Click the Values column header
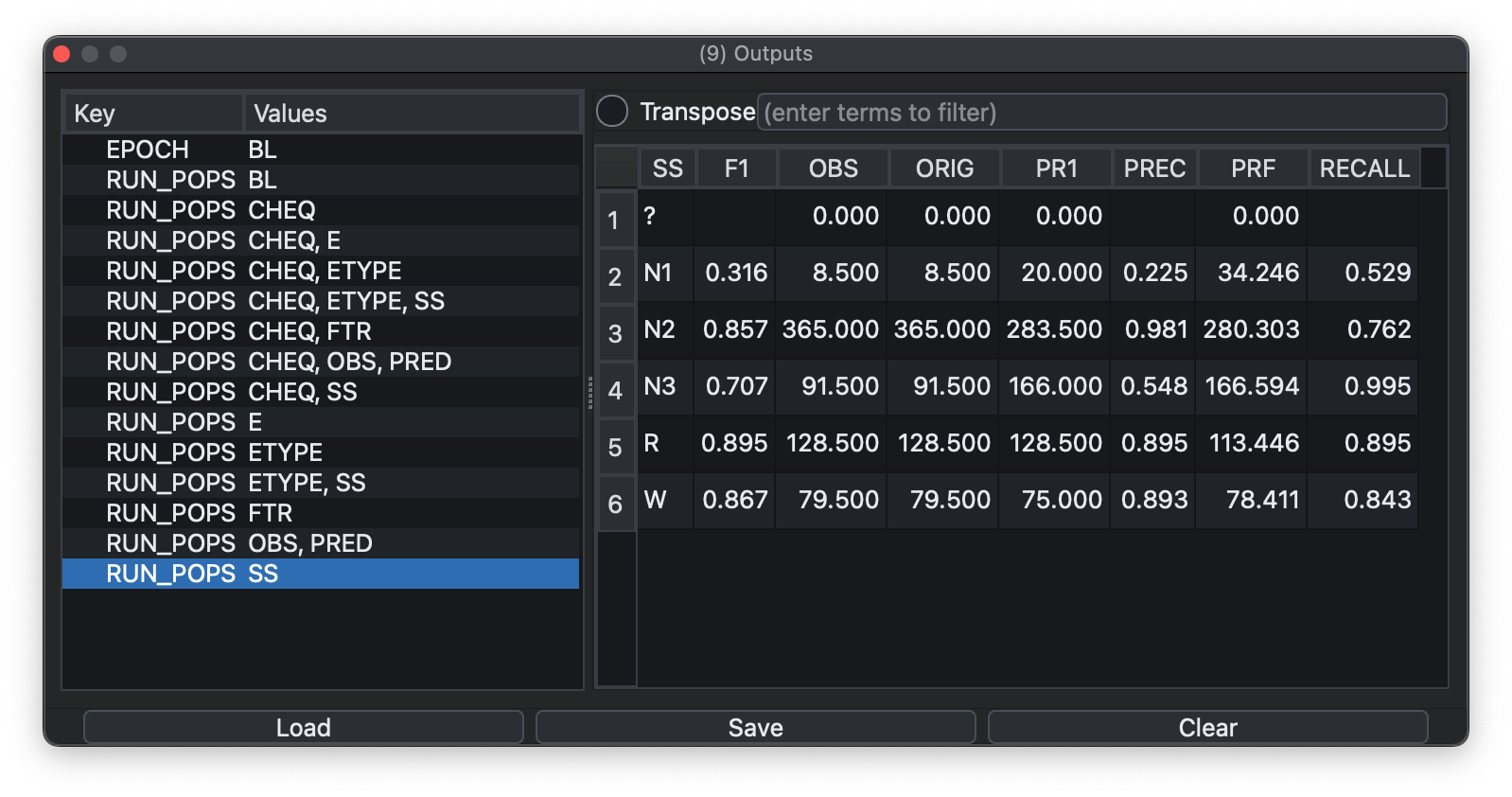This screenshot has height=797, width=1512. (412, 114)
